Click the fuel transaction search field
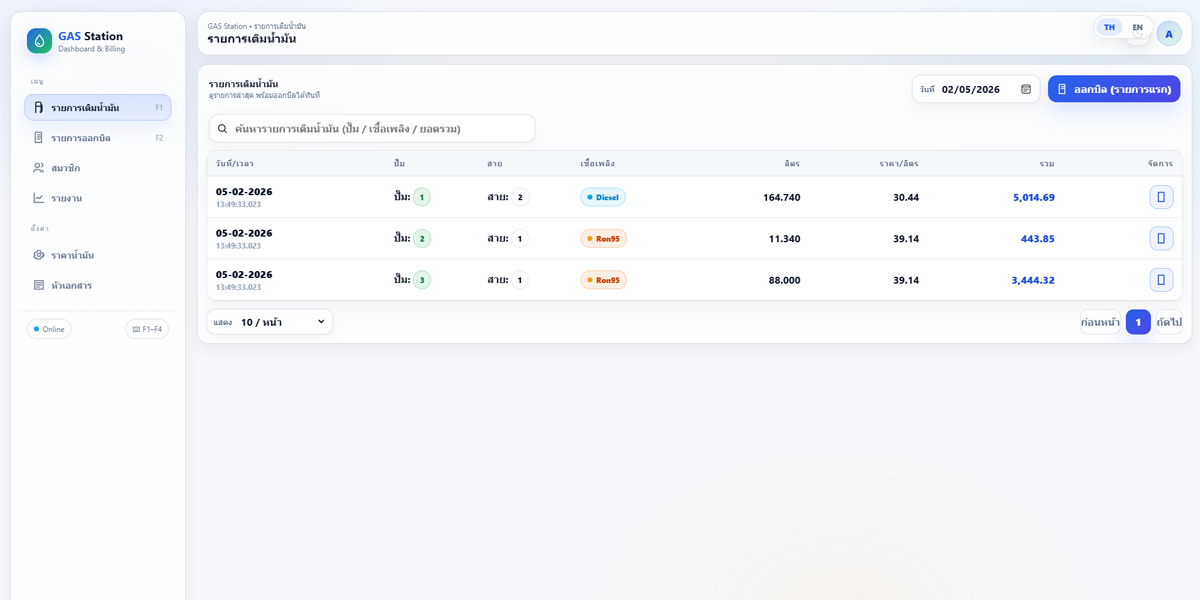The width and height of the screenshot is (1200, 600). coord(372,129)
